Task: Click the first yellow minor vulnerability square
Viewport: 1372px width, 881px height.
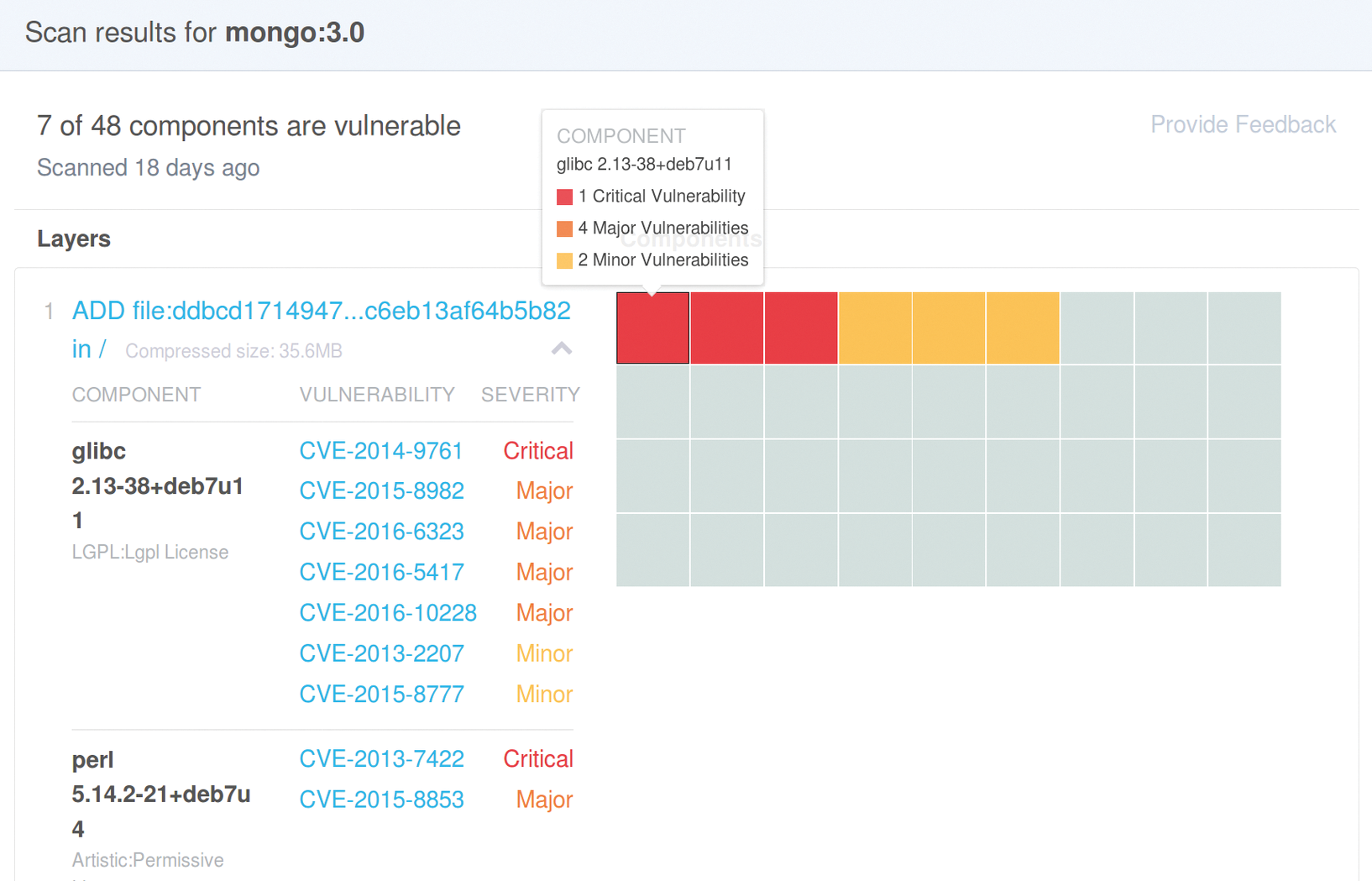Action: click(x=874, y=328)
